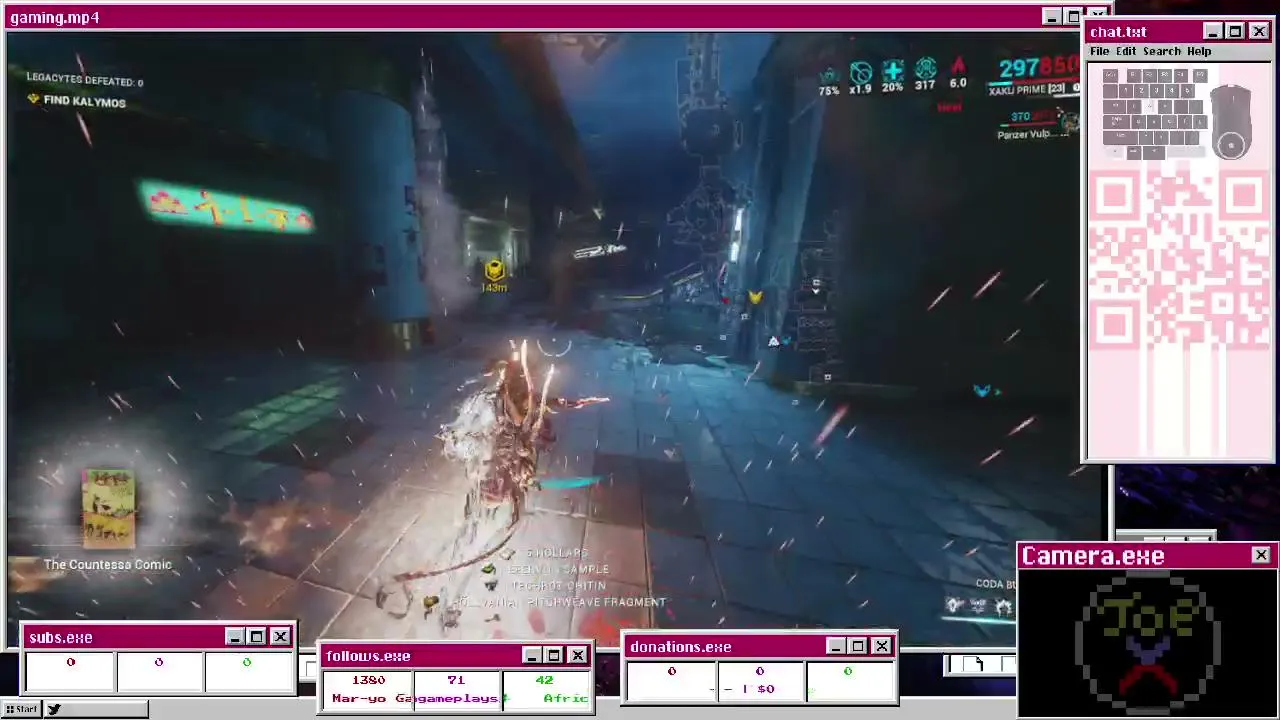
Task: Minimize the chat.txt window
Action: pyautogui.click(x=1212, y=31)
